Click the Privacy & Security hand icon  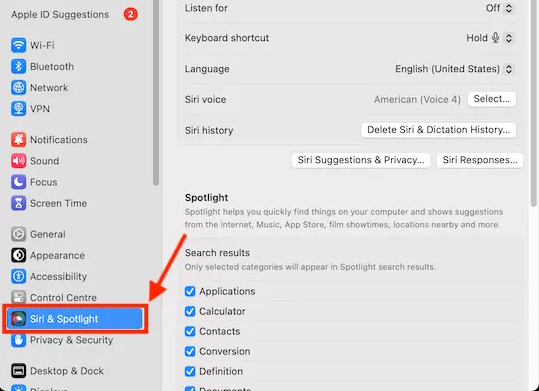coord(19,340)
